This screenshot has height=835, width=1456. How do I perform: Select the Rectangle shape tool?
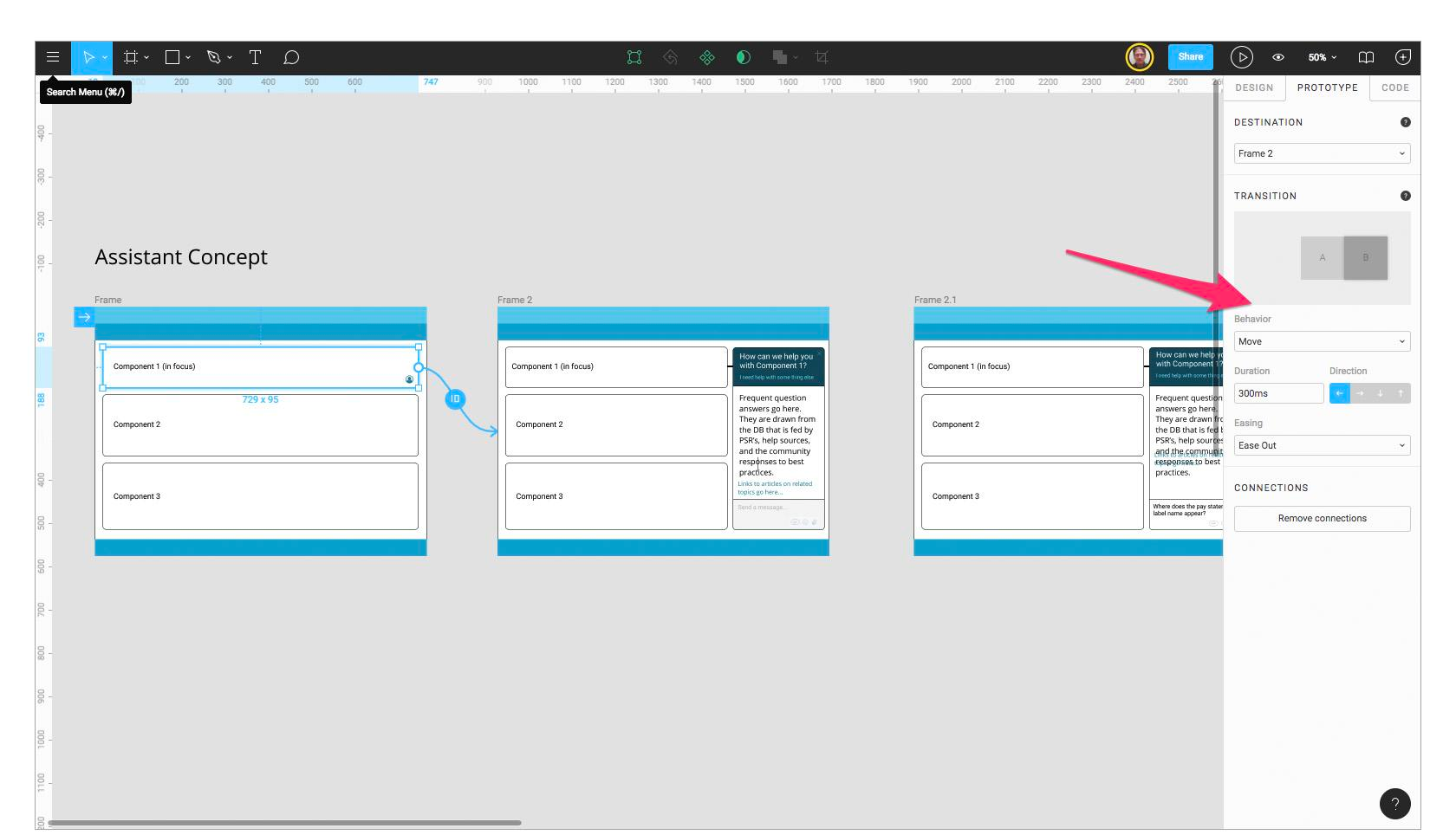tap(172, 57)
